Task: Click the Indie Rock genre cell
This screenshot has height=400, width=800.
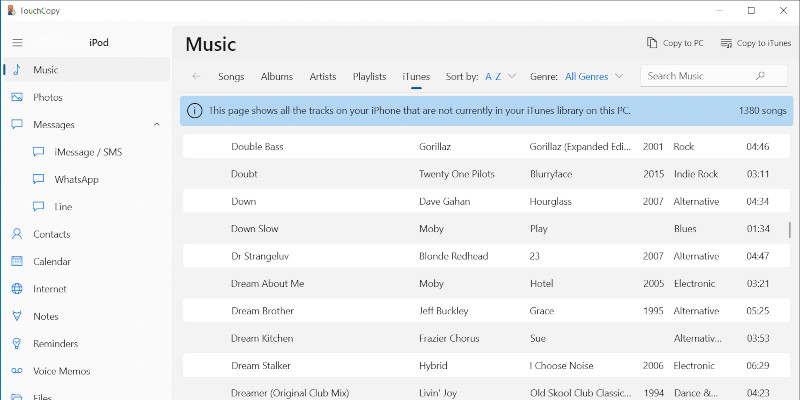Action: pos(696,174)
